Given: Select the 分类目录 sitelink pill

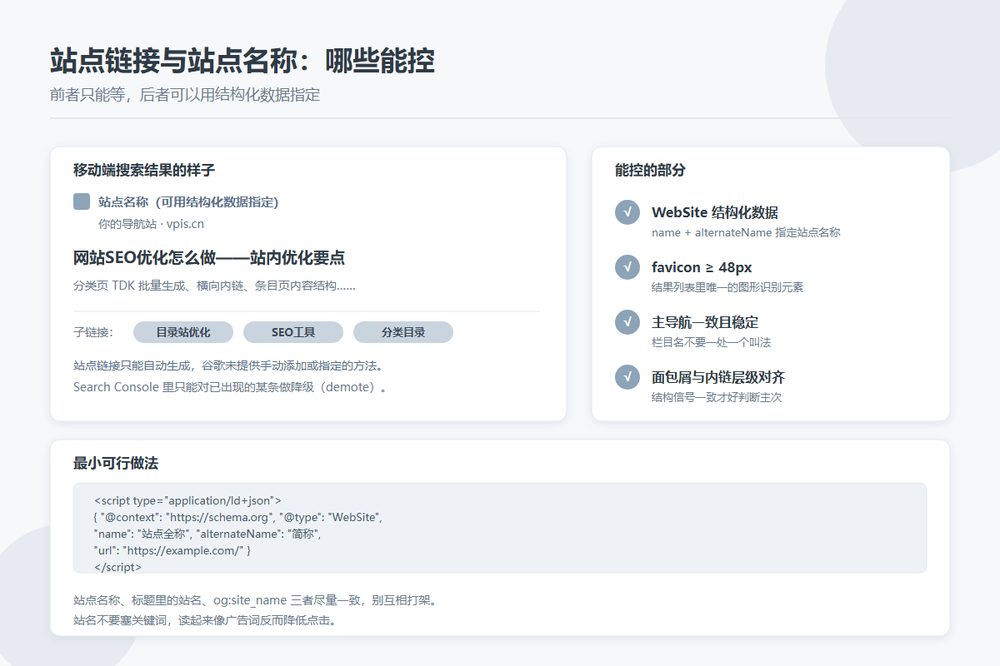Looking at the screenshot, I should pyautogui.click(x=403, y=332).
